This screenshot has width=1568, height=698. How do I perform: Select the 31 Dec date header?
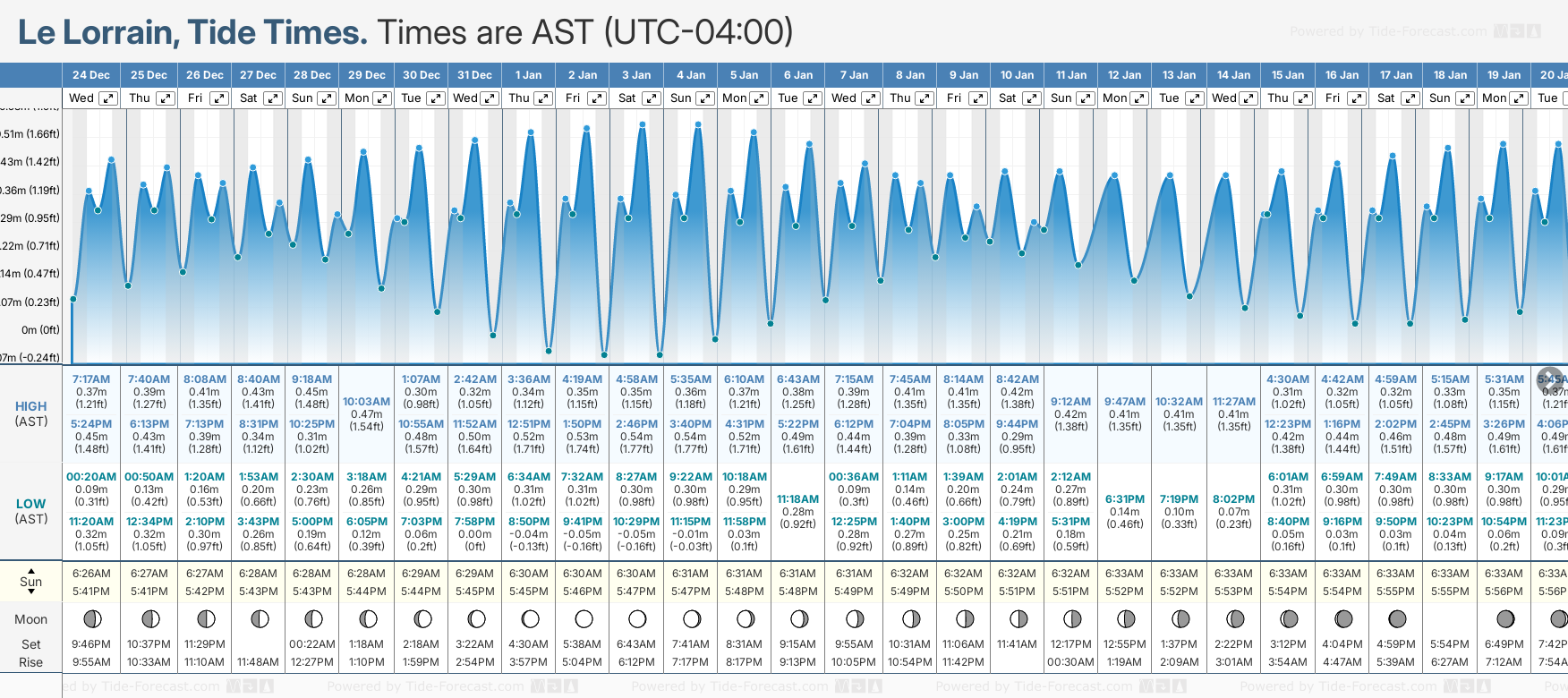click(x=474, y=75)
